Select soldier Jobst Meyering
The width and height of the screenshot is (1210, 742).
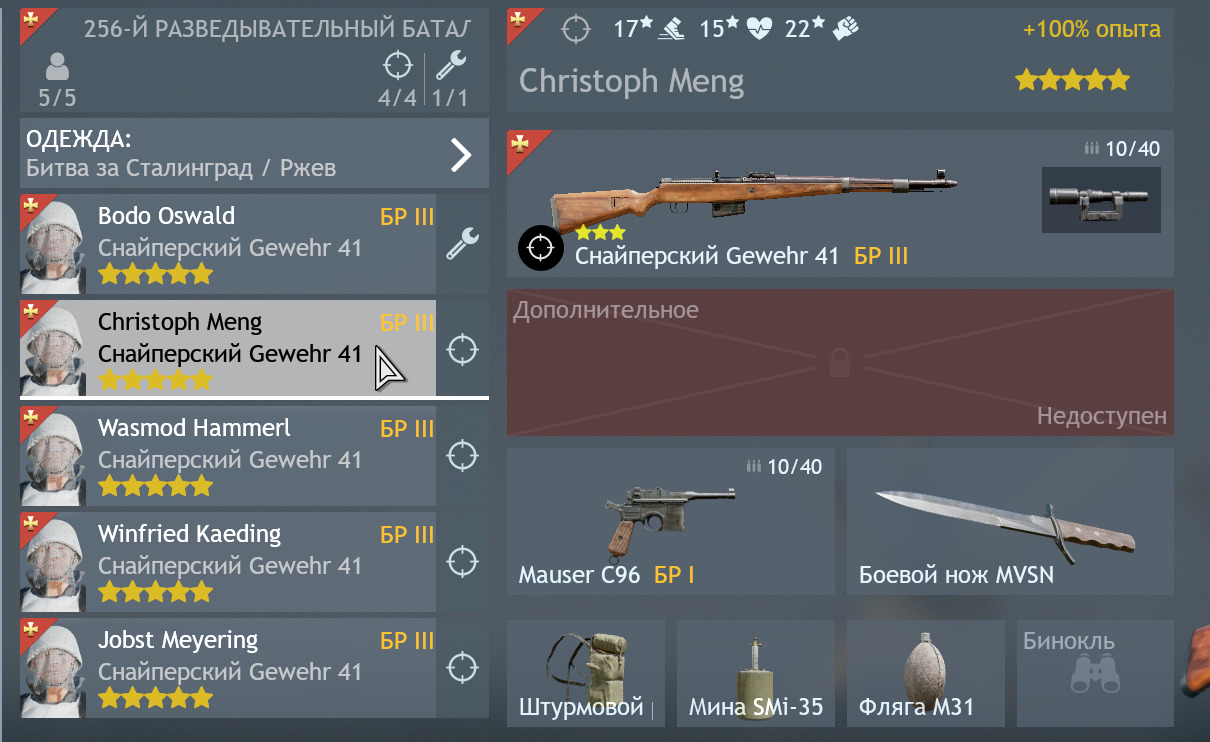(x=228, y=667)
